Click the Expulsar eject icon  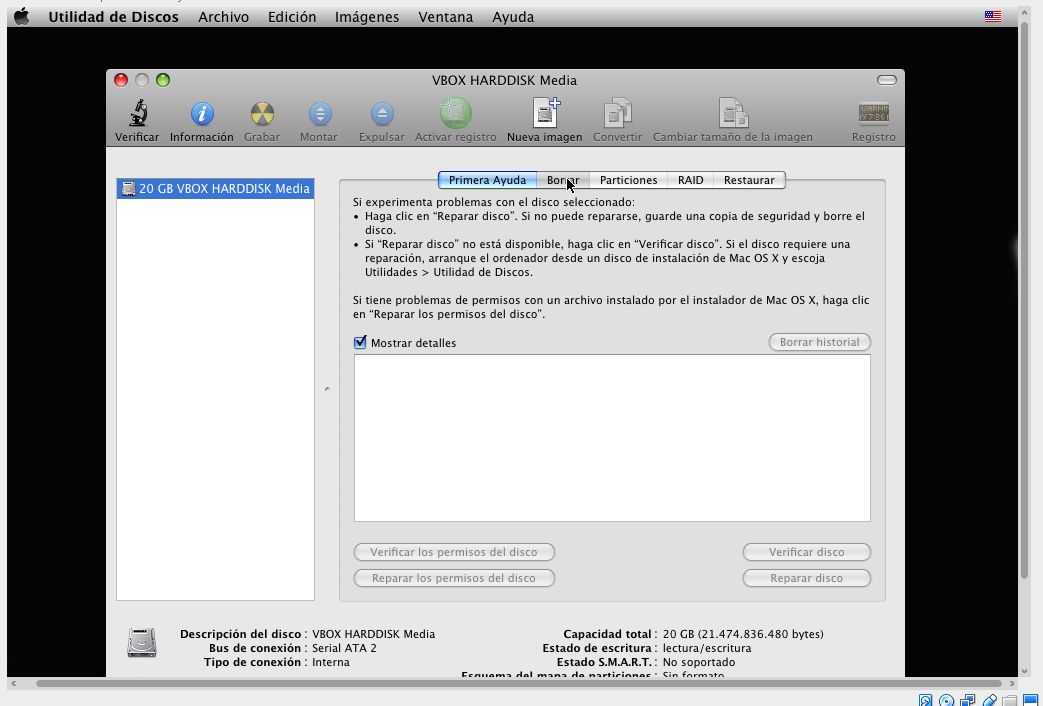pos(382,114)
